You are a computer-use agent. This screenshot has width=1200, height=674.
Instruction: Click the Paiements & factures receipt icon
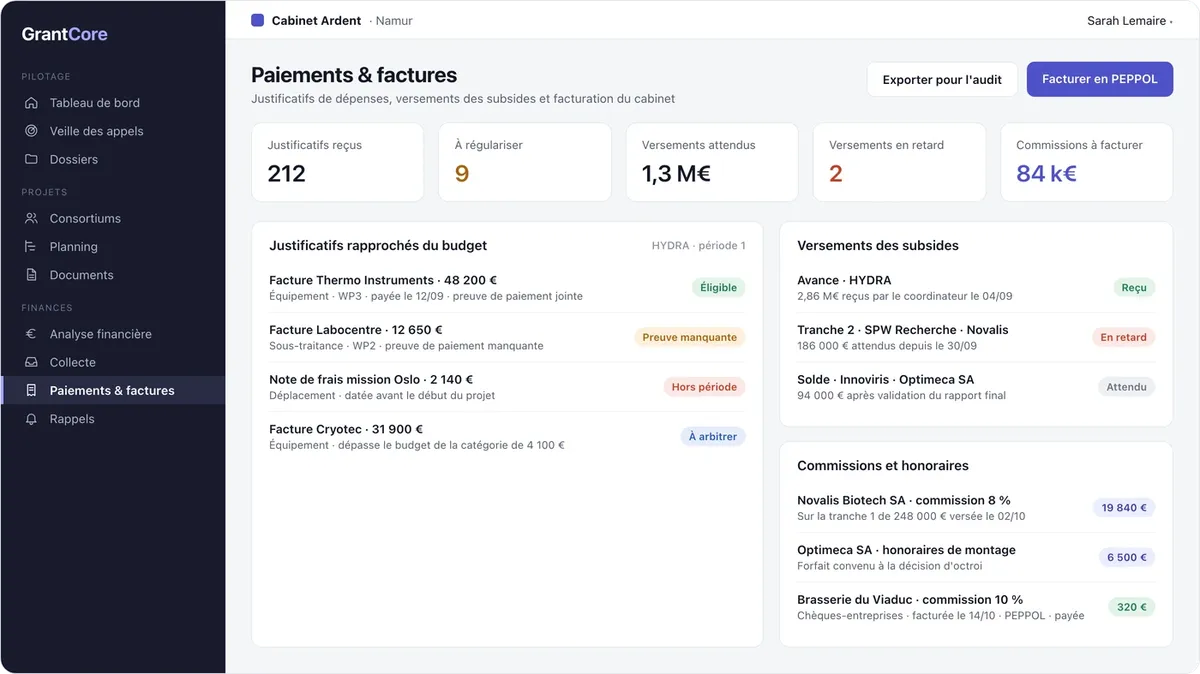pyautogui.click(x=31, y=390)
